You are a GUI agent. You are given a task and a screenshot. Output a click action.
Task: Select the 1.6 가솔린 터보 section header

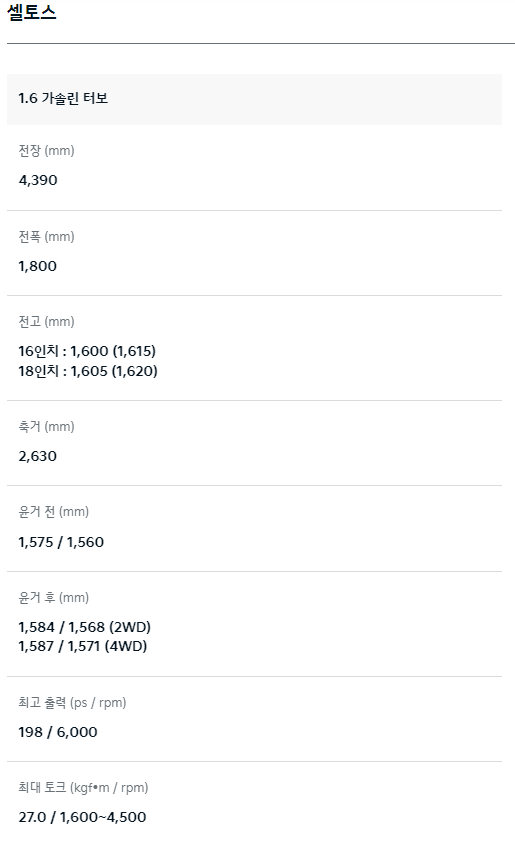[x=254, y=99]
